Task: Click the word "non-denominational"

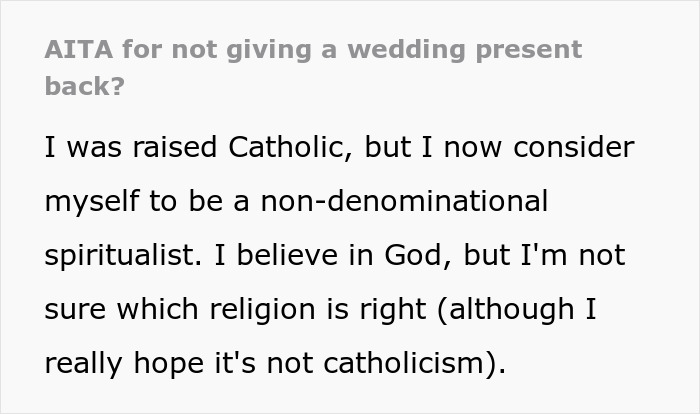Action: click(x=403, y=201)
